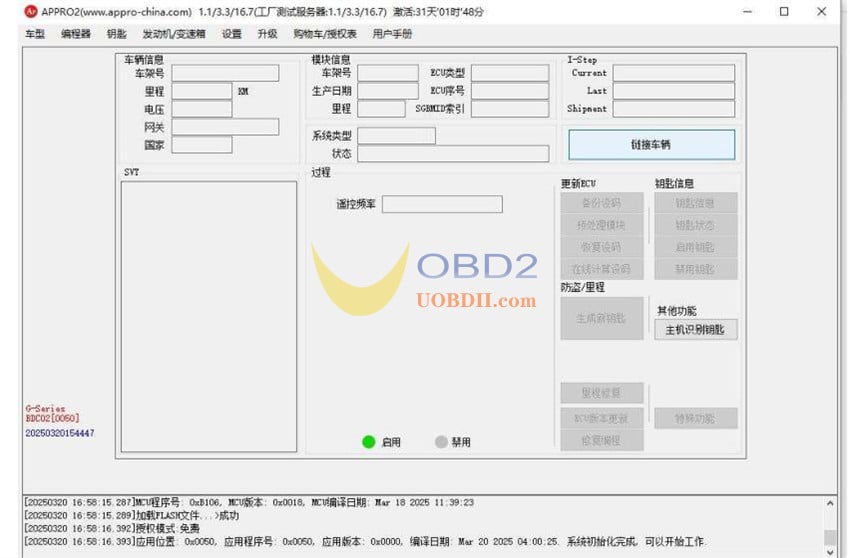
Task: Focus the 车架号 field in 车辆信息
Action: (226, 73)
